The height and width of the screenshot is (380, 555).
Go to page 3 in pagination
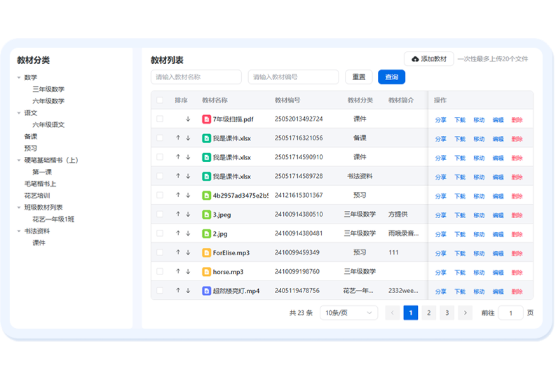447,313
